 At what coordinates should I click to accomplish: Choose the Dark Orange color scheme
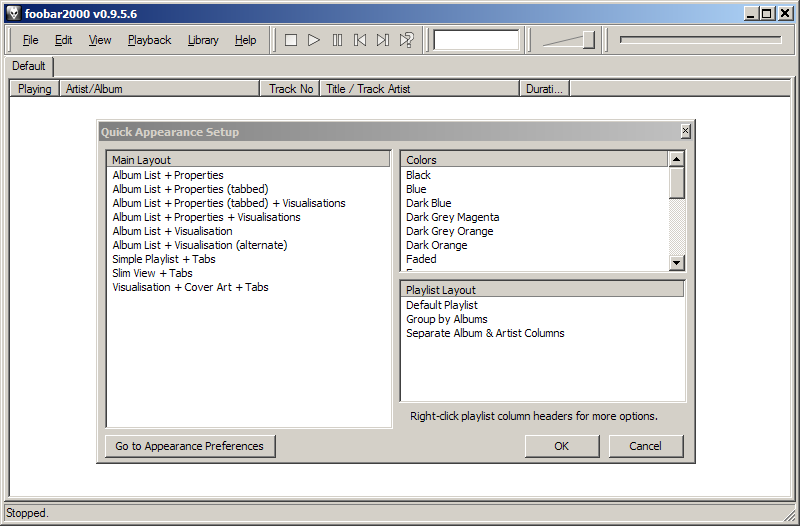(x=437, y=245)
